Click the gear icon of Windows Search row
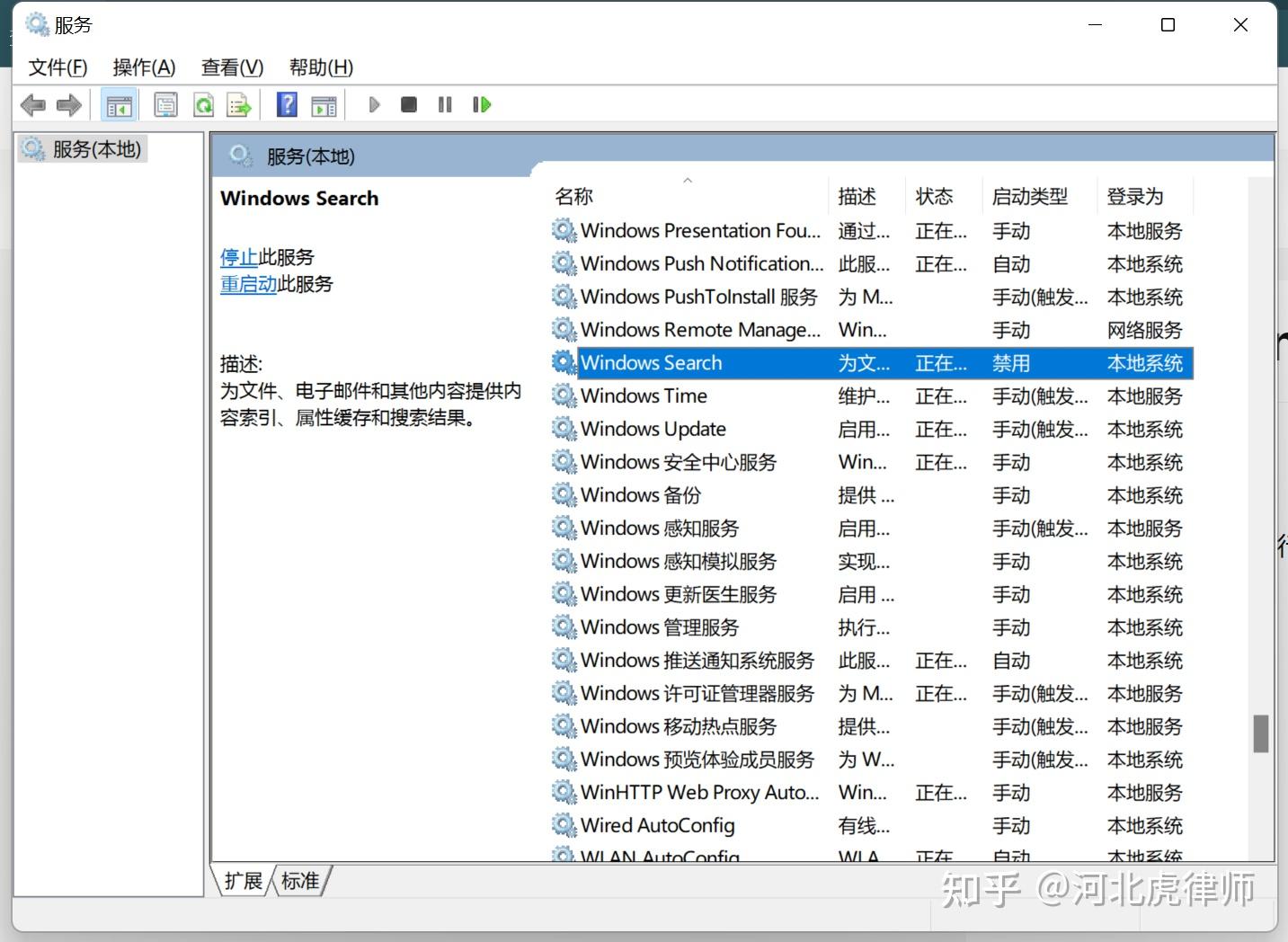 coord(564,363)
